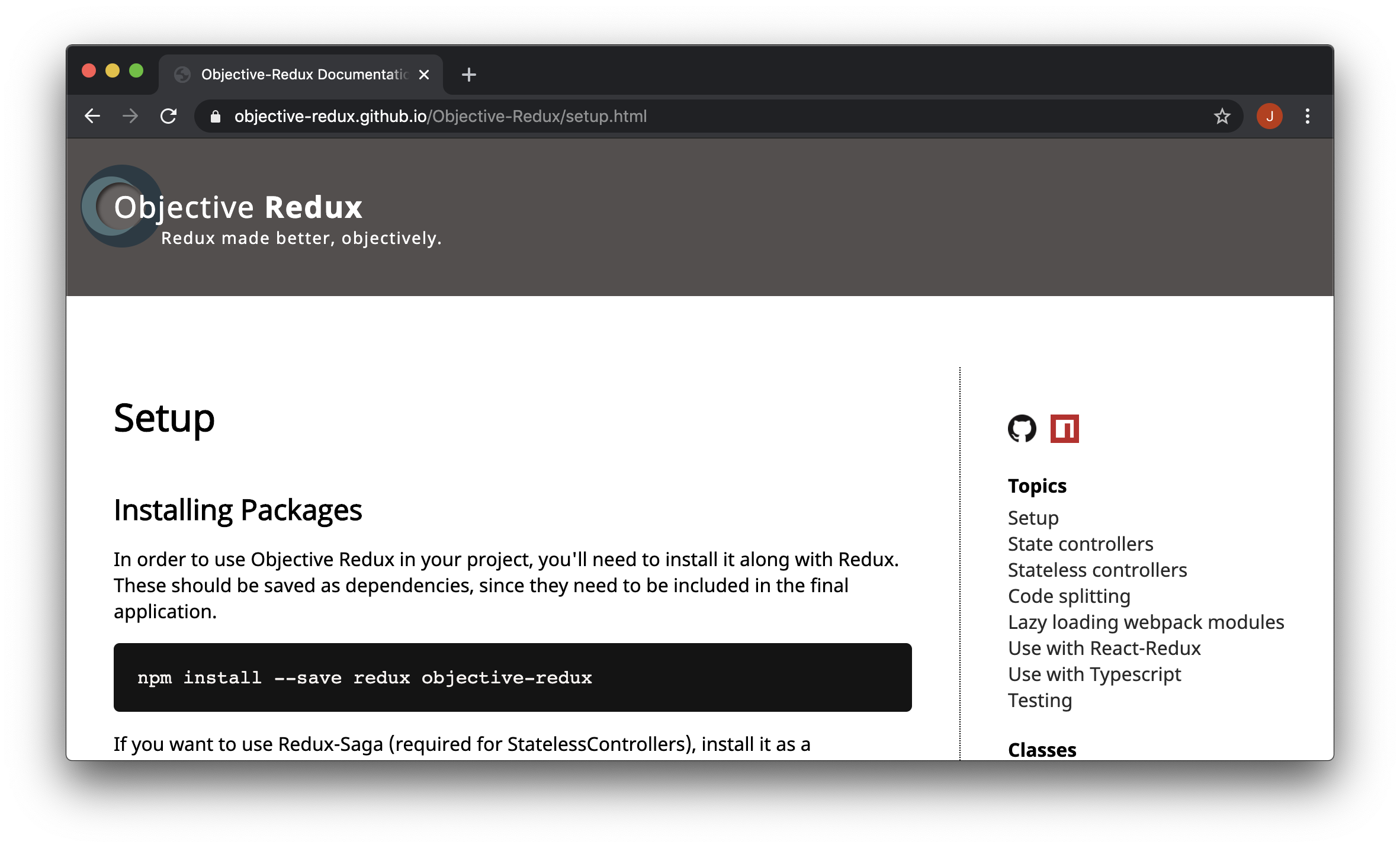This screenshot has height=848, width=1400.
Task: Open a new browser tab
Action: 468,75
